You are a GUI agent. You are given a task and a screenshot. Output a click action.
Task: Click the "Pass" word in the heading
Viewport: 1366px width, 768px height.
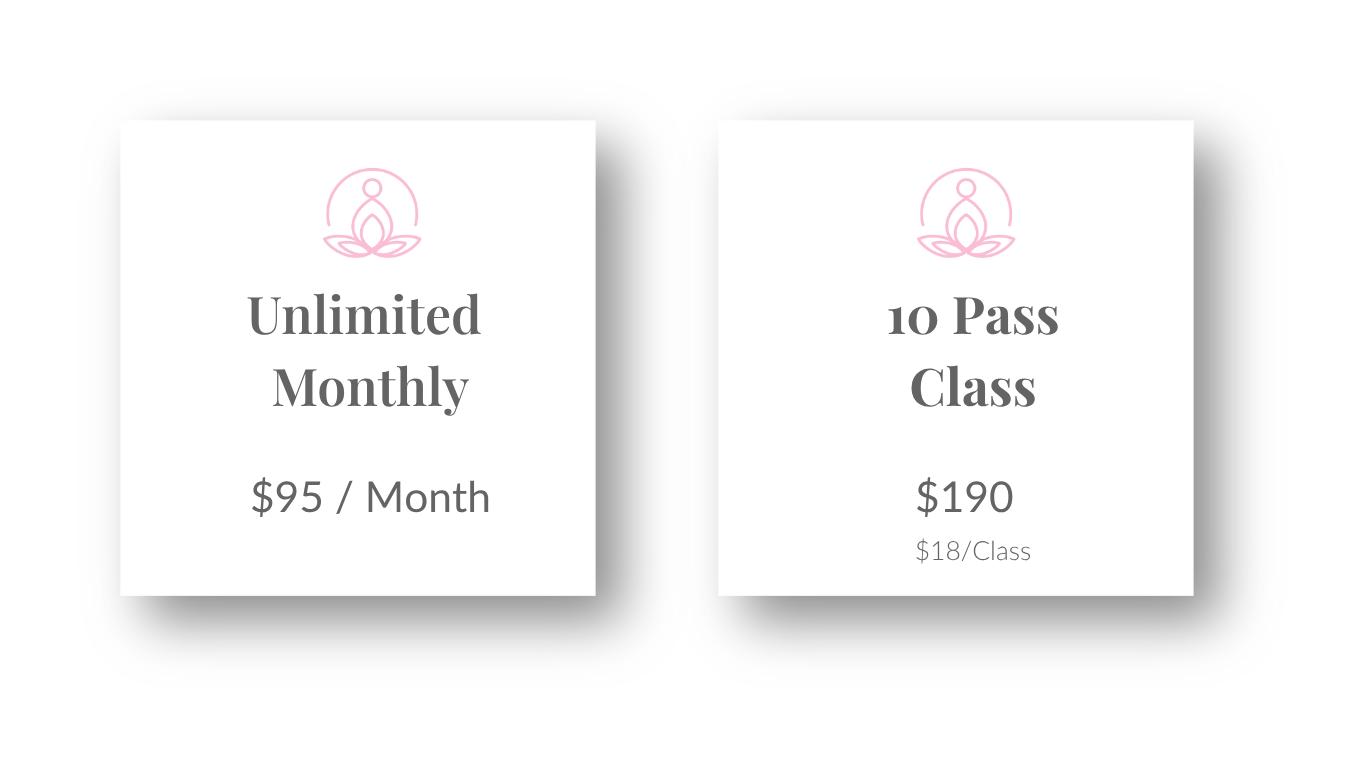(x=1005, y=316)
